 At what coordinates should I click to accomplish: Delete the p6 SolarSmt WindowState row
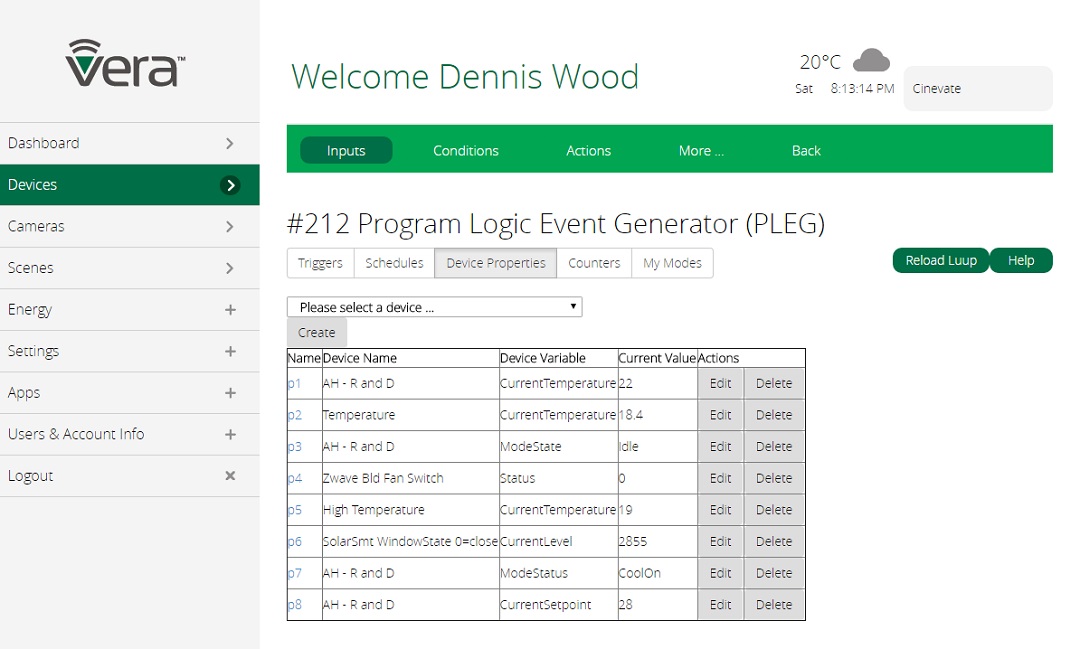click(774, 542)
